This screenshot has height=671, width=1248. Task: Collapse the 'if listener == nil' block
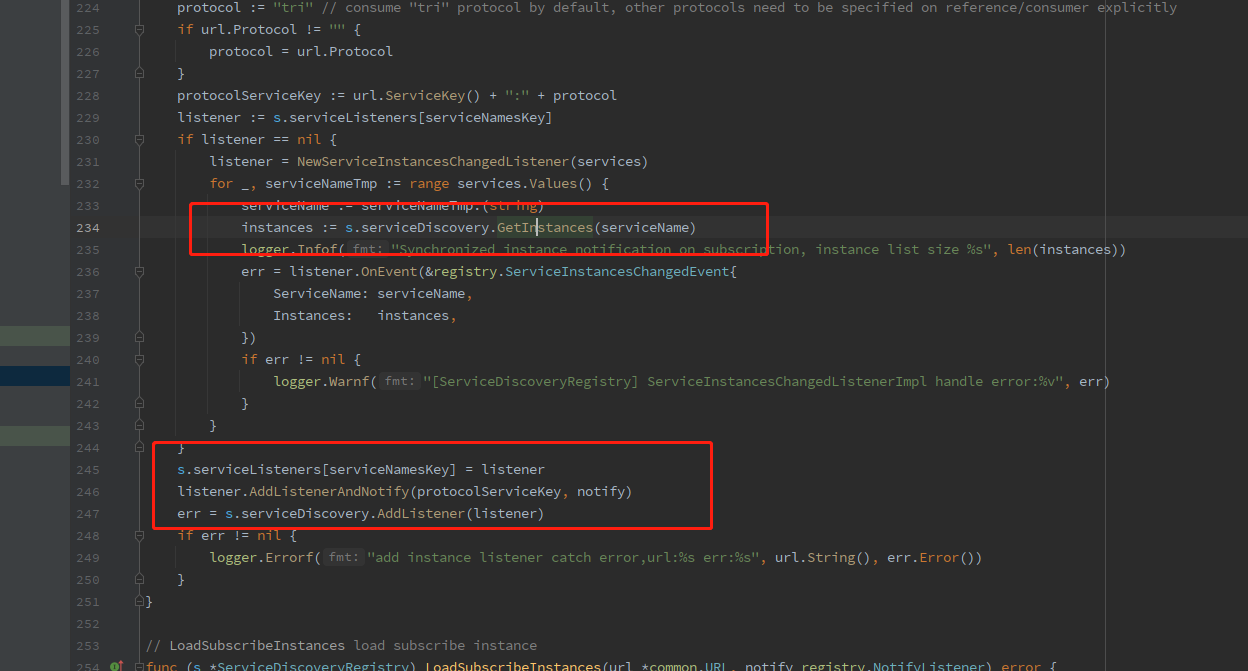[140, 140]
